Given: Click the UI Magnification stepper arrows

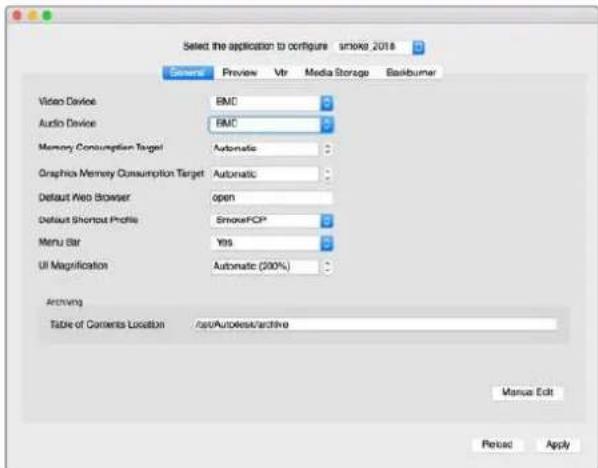Looking at the screenshot, I should pos(327,266).
